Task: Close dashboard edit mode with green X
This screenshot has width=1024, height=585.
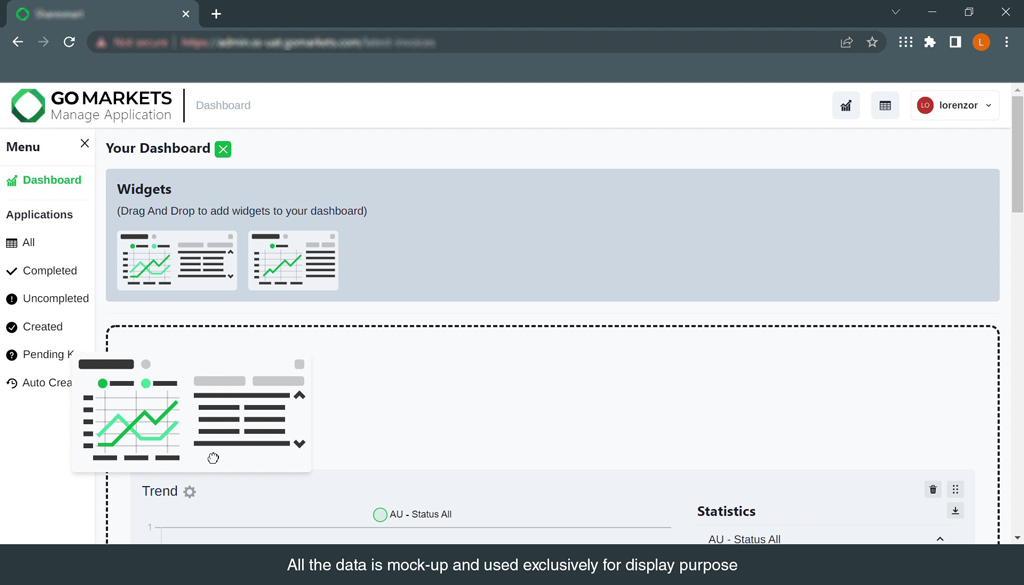Action: pos(223,150)
